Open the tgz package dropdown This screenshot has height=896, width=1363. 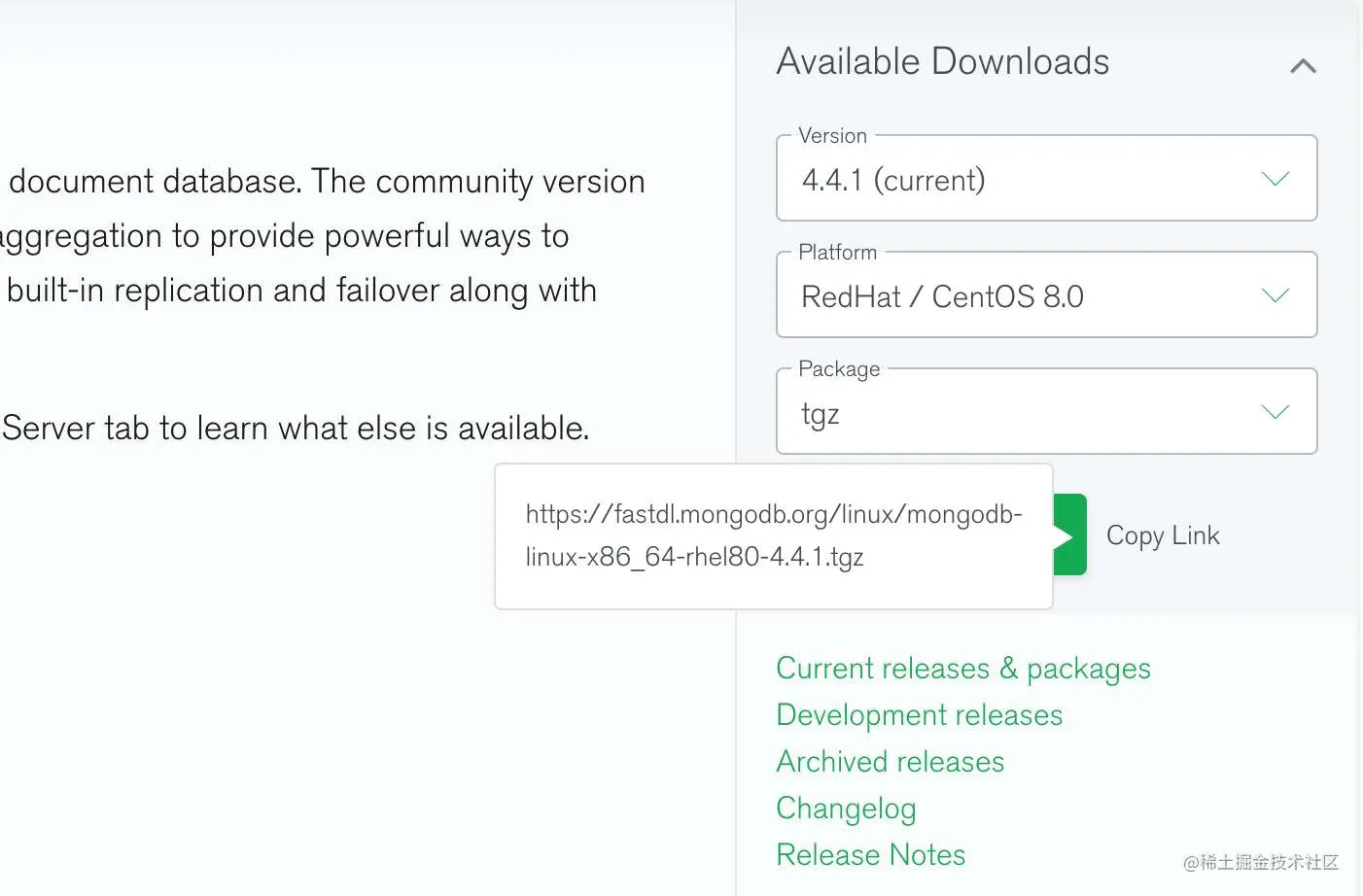pos(1045,413)
